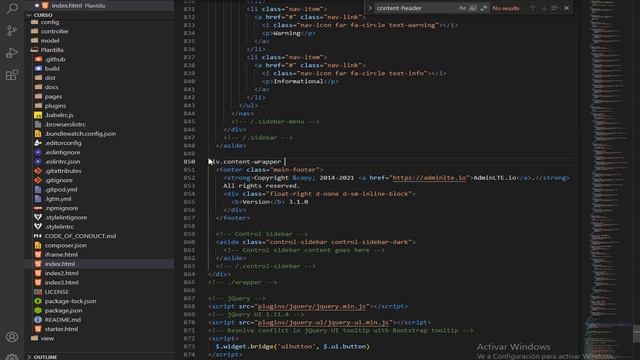
Task: Click the editor vertical scrollbar thumb
Action: pos(636,334)
